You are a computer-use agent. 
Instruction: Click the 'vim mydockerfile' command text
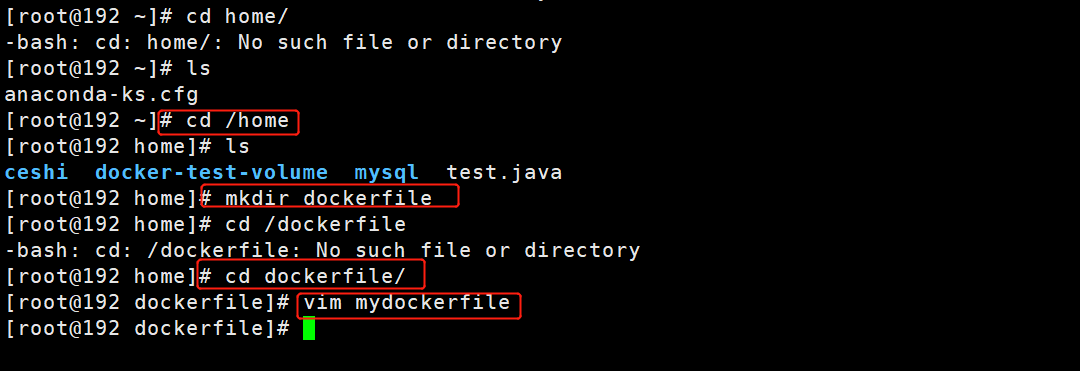click(407, 303)
